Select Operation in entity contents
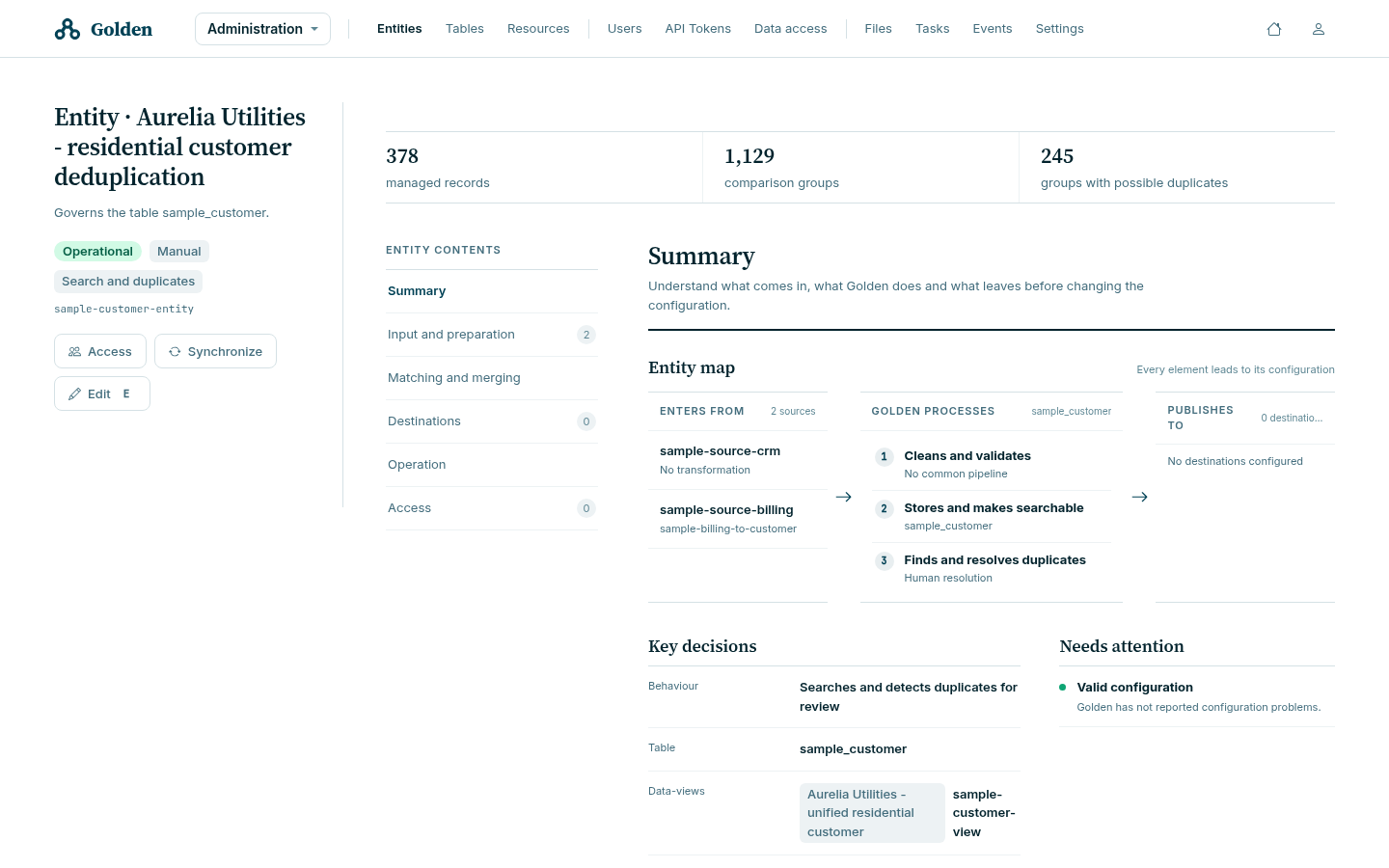The image size is (1389, 868). coord(492,465)
